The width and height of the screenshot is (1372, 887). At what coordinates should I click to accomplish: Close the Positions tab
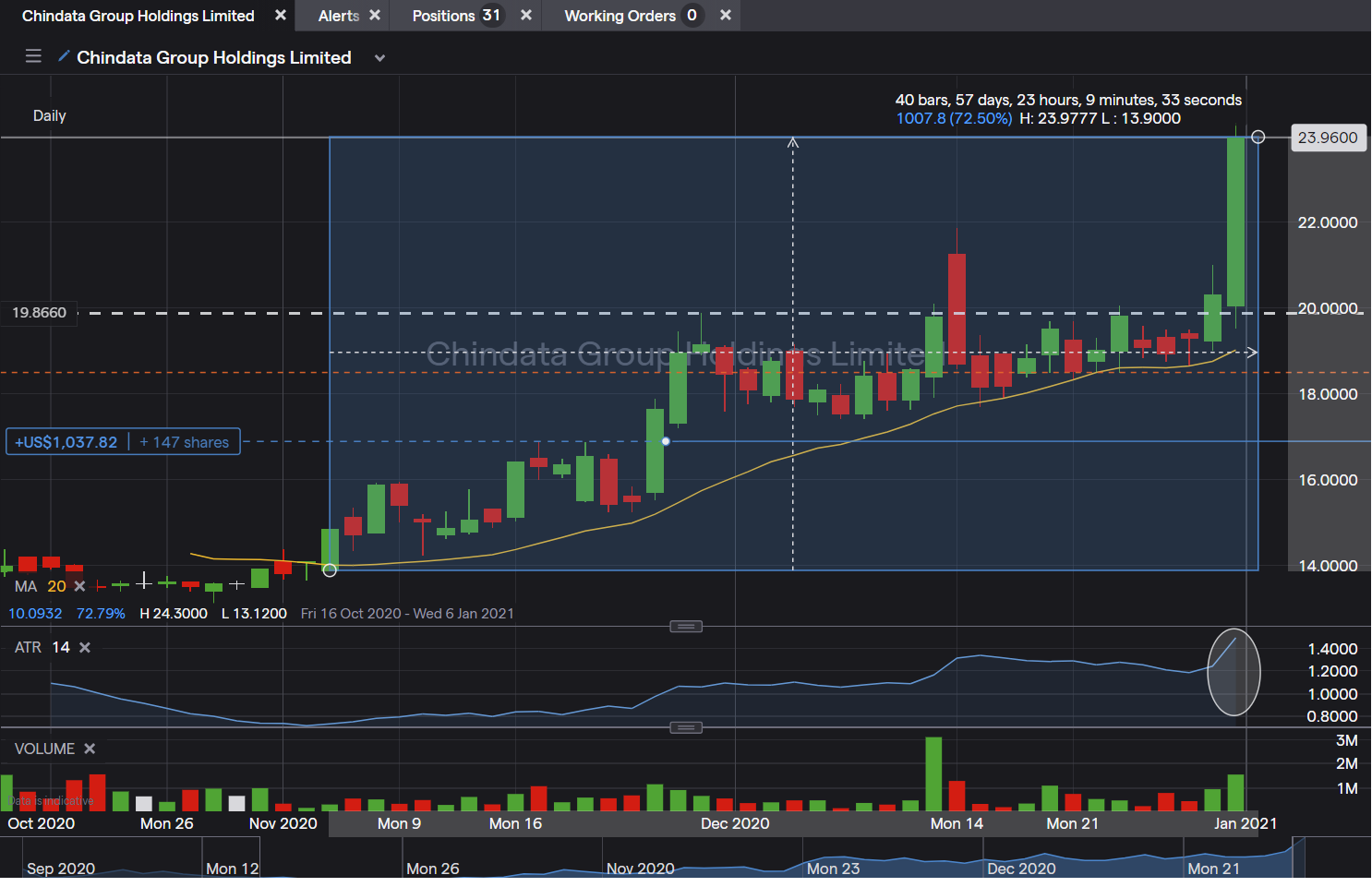pos(526,15)
